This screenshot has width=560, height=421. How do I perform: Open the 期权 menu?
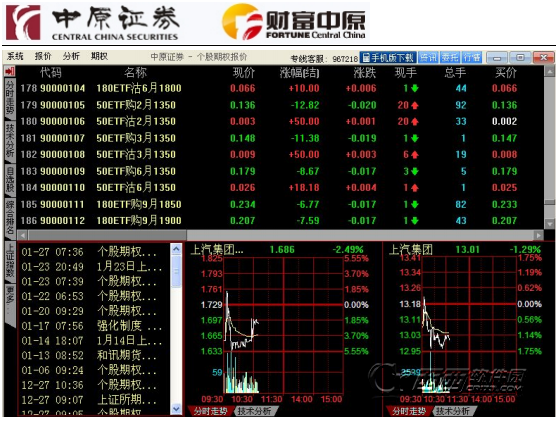tap(99, 56)
